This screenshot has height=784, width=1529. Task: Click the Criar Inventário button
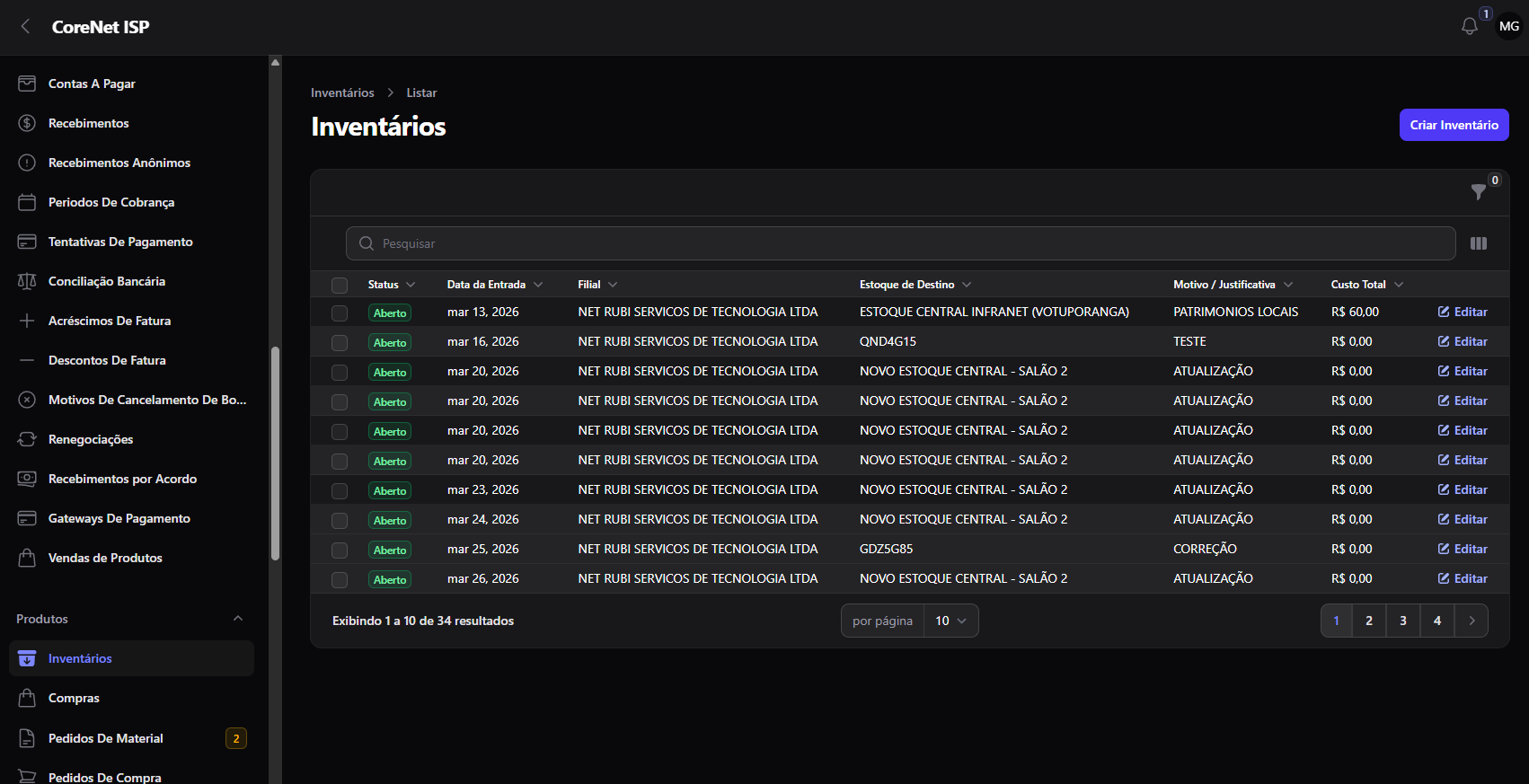(1454, 125)
